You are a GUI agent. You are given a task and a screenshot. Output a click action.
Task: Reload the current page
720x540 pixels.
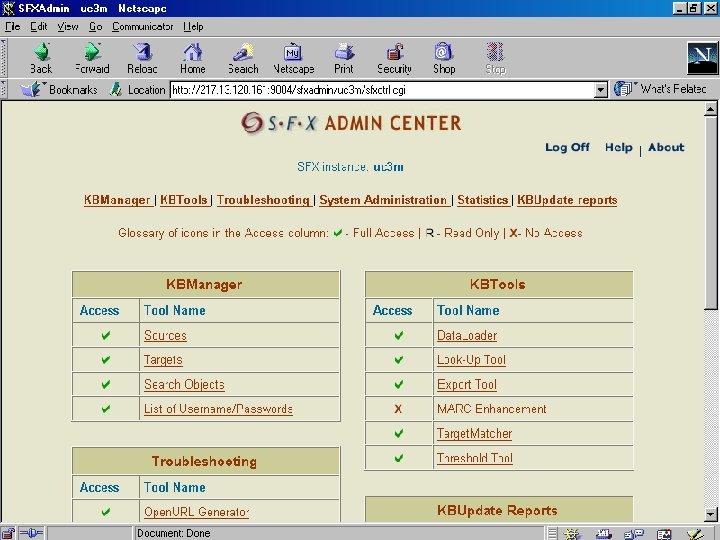click(x=142, y=52)
